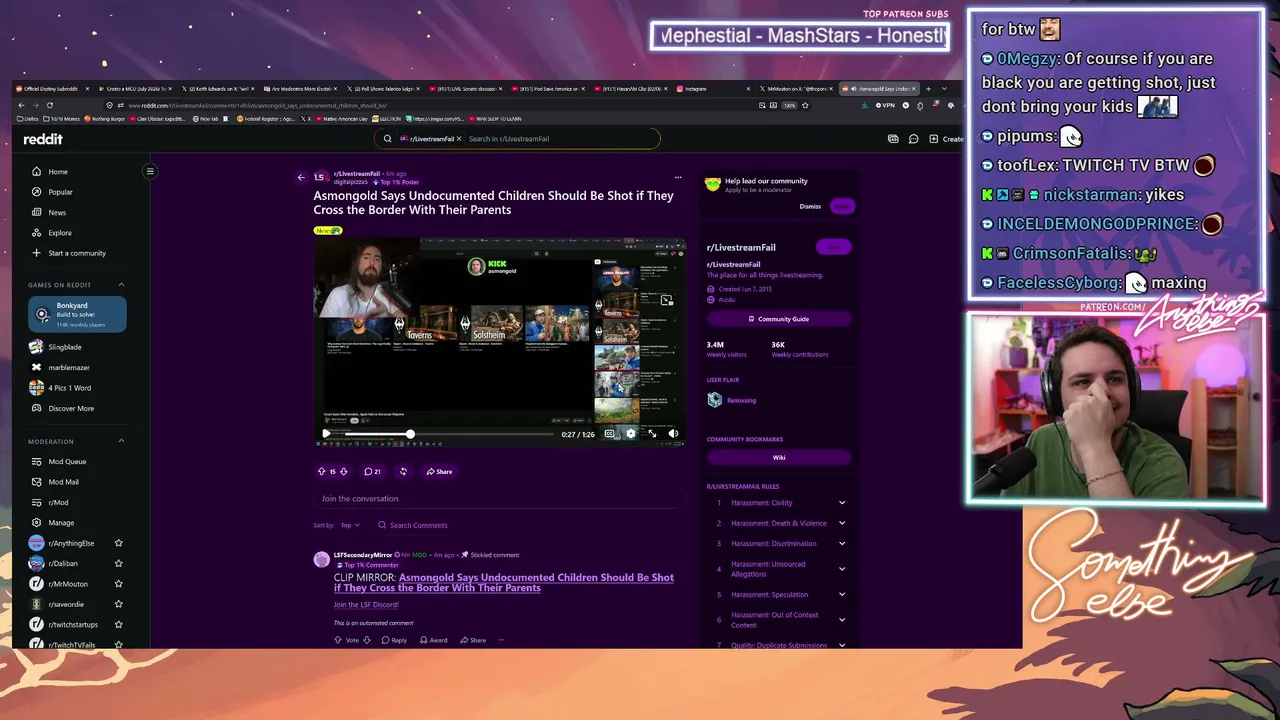Click the Create post button in header
Image resolution: width=1280 pixels, height=720 pixels.
(x=947, y=139)
